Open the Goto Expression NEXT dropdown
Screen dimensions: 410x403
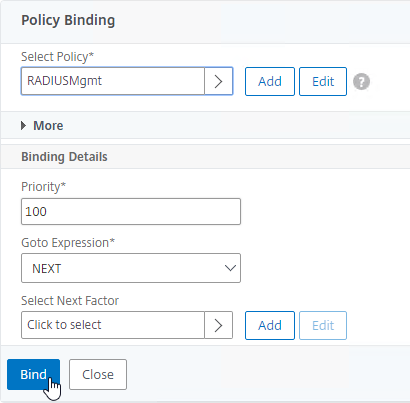pyautogui.click(x=131, y=268)
